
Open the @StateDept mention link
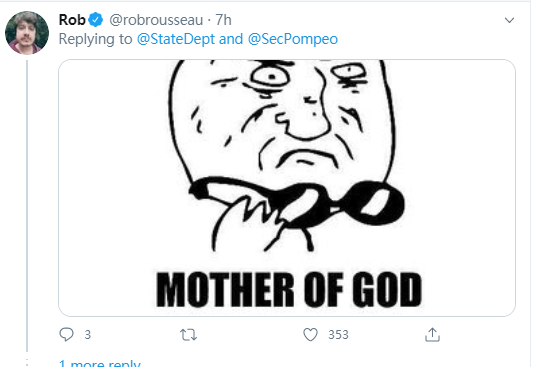(x=176, y=39)
